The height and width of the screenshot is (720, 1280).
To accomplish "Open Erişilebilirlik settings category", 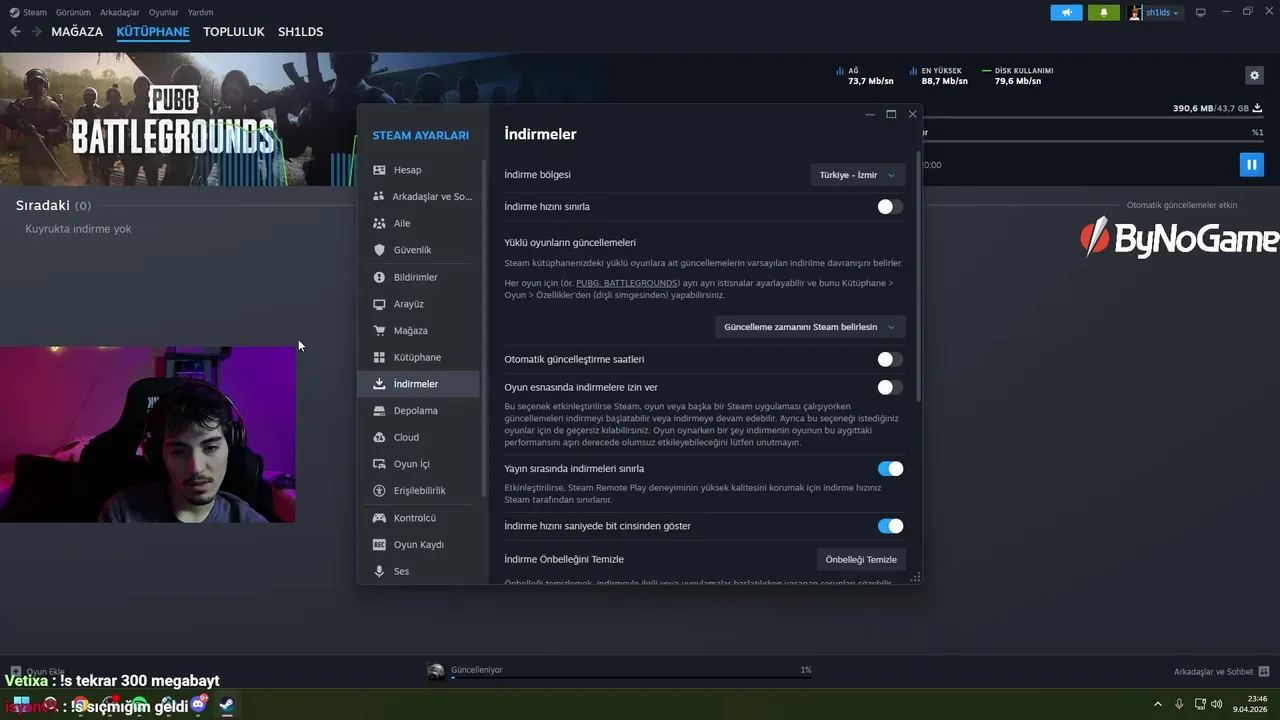I will click(x=421, y=491).
